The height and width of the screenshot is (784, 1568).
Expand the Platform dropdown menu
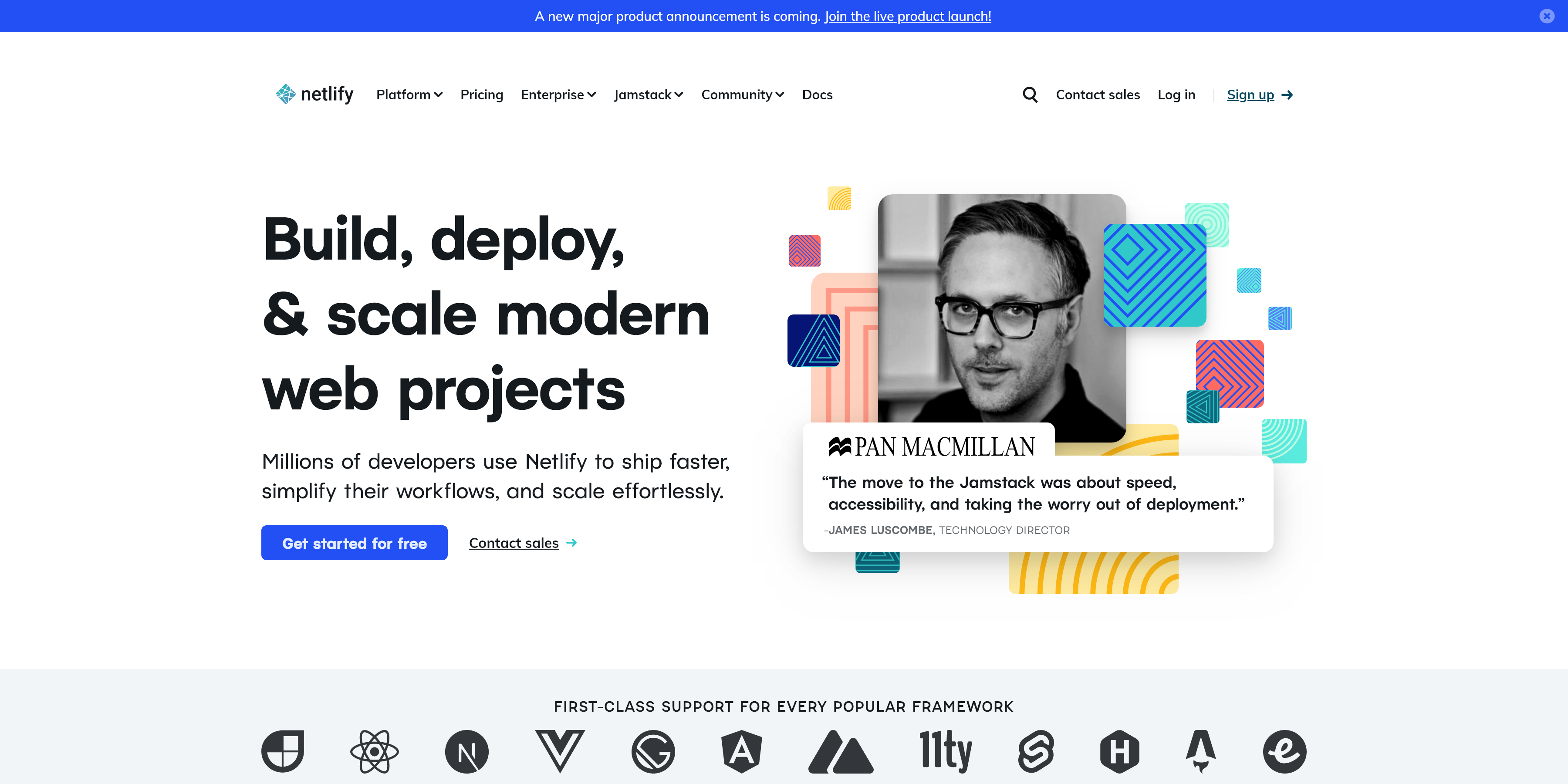click(409, 95)
